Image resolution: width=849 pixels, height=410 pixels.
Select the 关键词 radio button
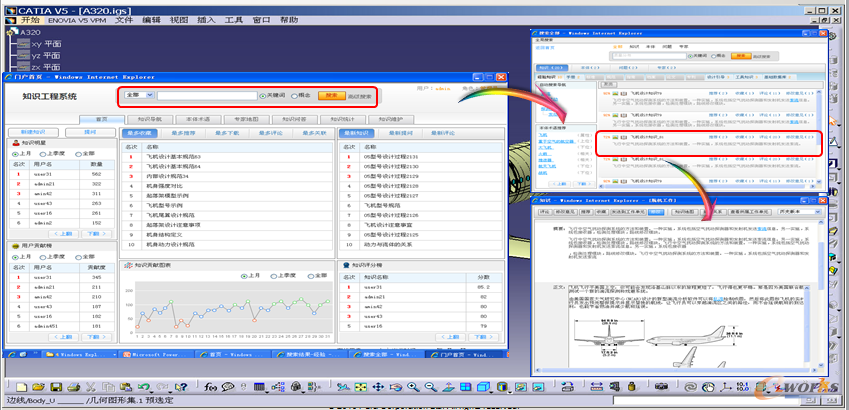point(262,96)
